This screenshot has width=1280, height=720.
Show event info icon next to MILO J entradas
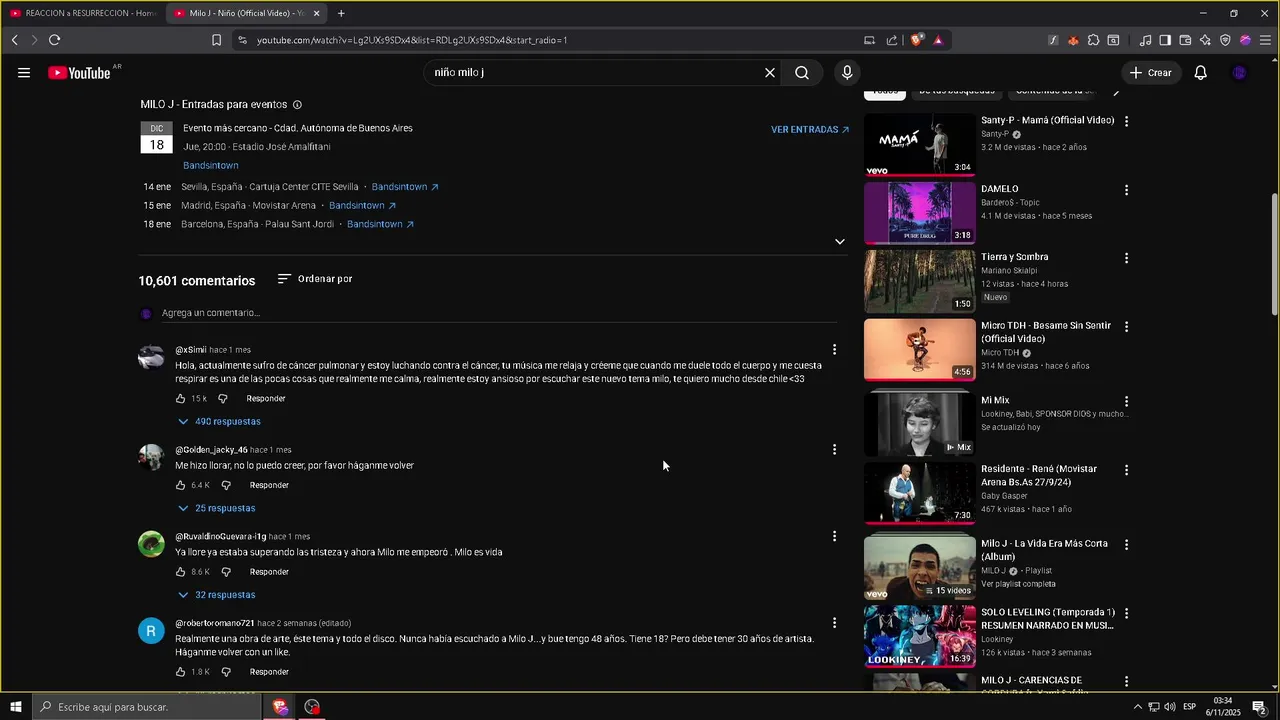297,105
